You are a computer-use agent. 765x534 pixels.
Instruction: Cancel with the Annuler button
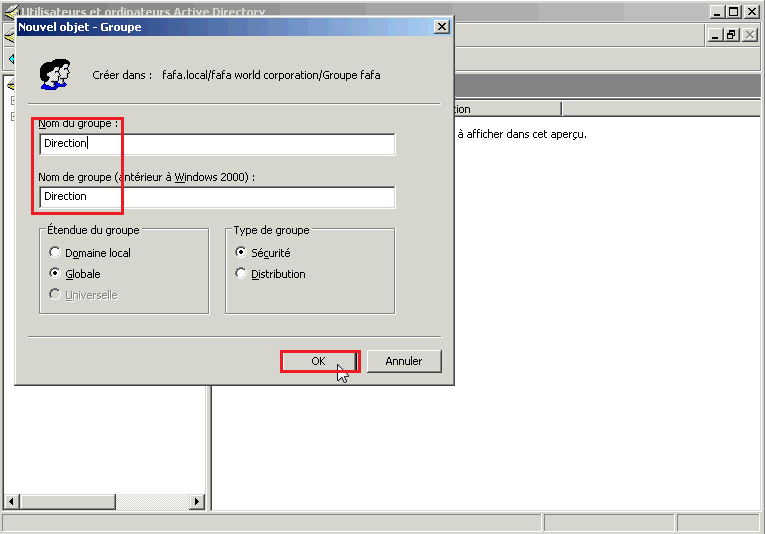tap(404, 361)
